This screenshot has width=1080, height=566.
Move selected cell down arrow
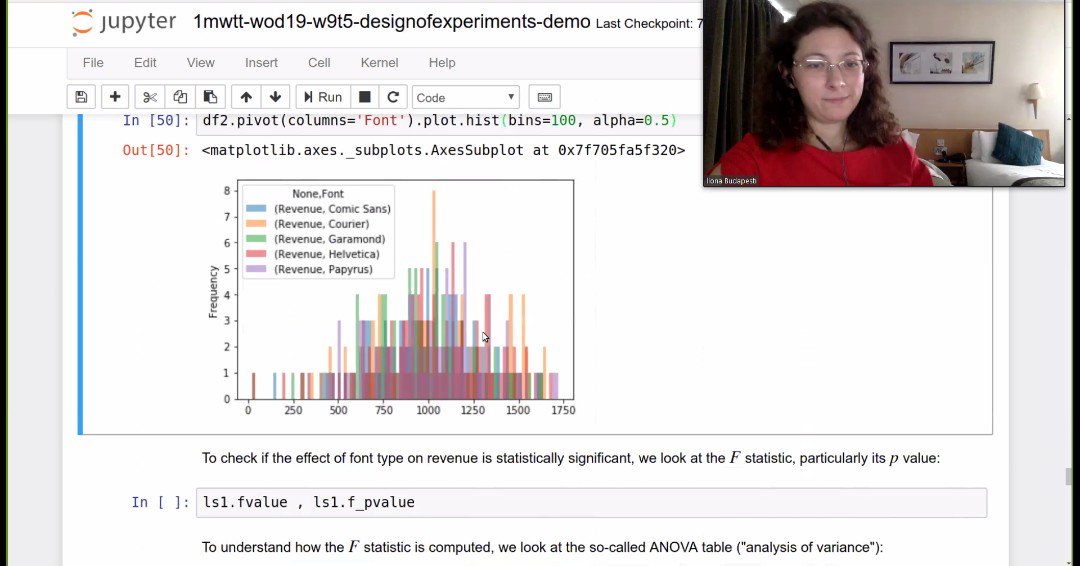coord(276,97)
